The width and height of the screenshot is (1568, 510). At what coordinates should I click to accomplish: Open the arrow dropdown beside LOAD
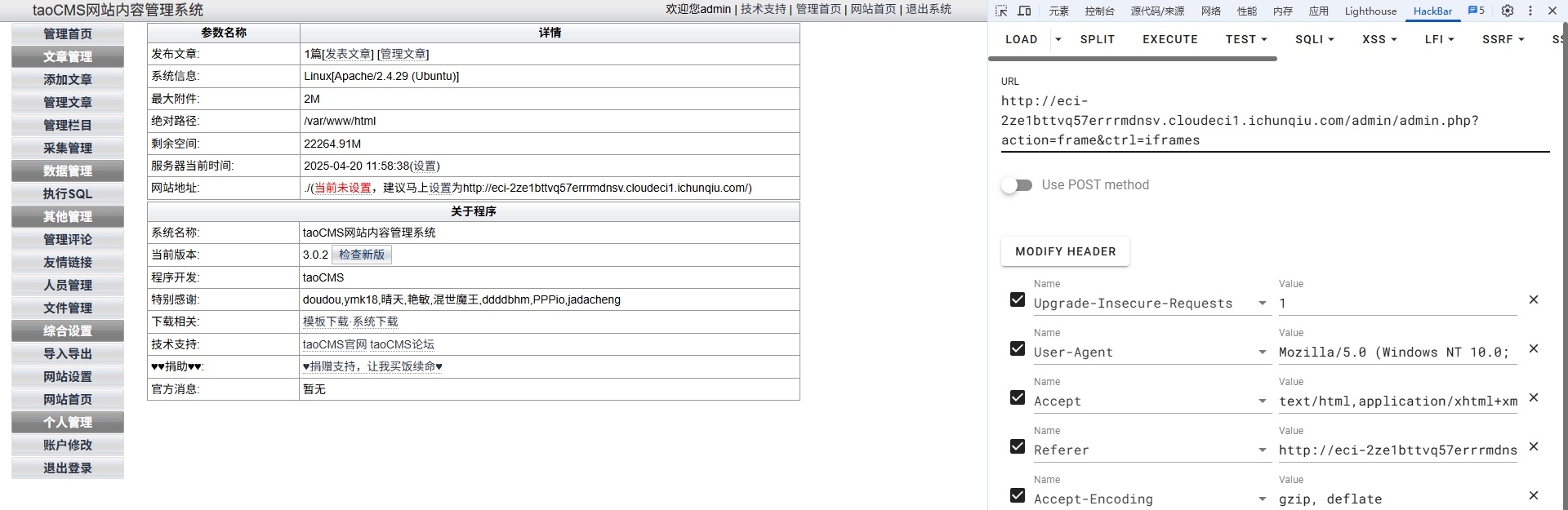[1058, 39]
